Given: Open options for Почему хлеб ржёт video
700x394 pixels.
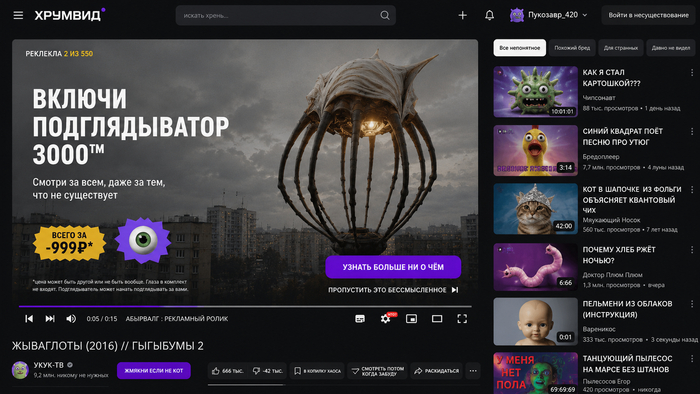Looking at the screenshot, I should 692,249.
